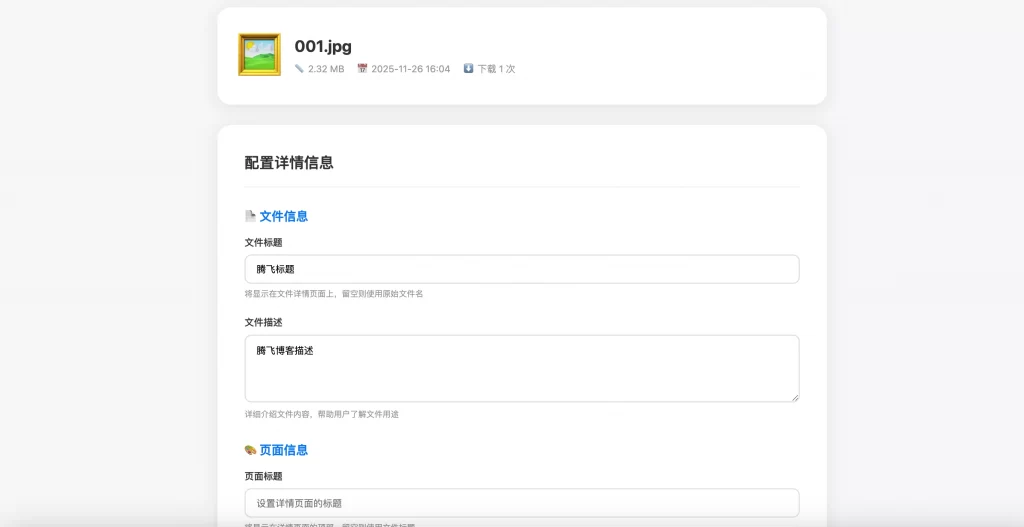Focus the 文件标题 input containing 腾飞标题
The height and width of the screenshot is (527, 1024).
pos(521,269)
